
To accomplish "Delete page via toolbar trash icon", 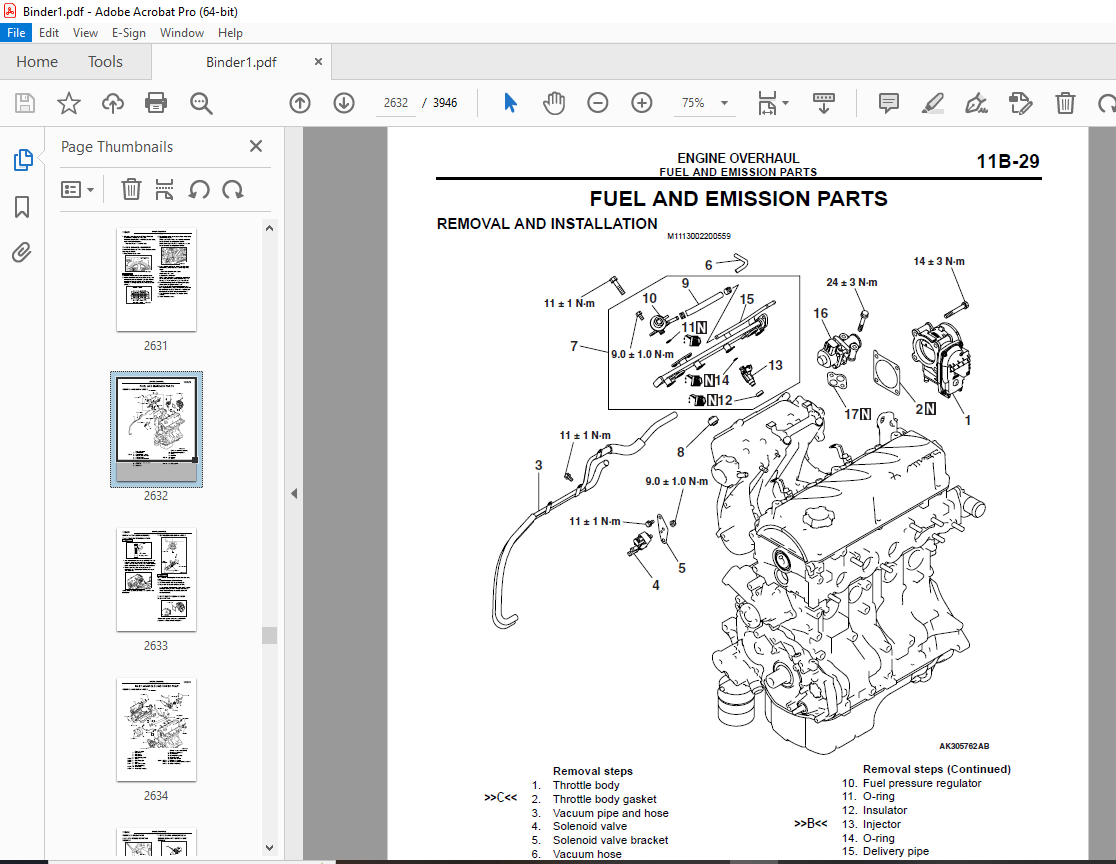I will [x=1065, y=103].
